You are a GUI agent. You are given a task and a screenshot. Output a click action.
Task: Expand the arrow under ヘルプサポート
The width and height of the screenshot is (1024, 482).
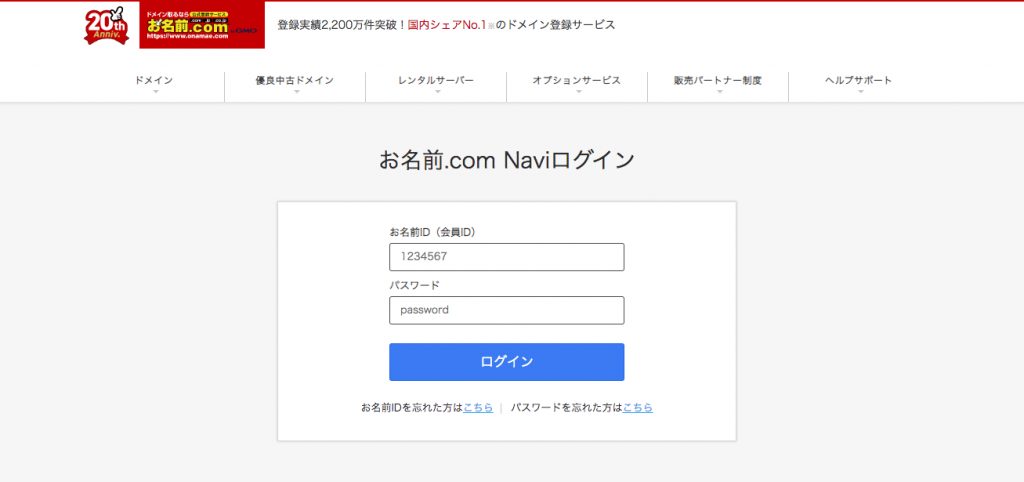coord(858,92)
